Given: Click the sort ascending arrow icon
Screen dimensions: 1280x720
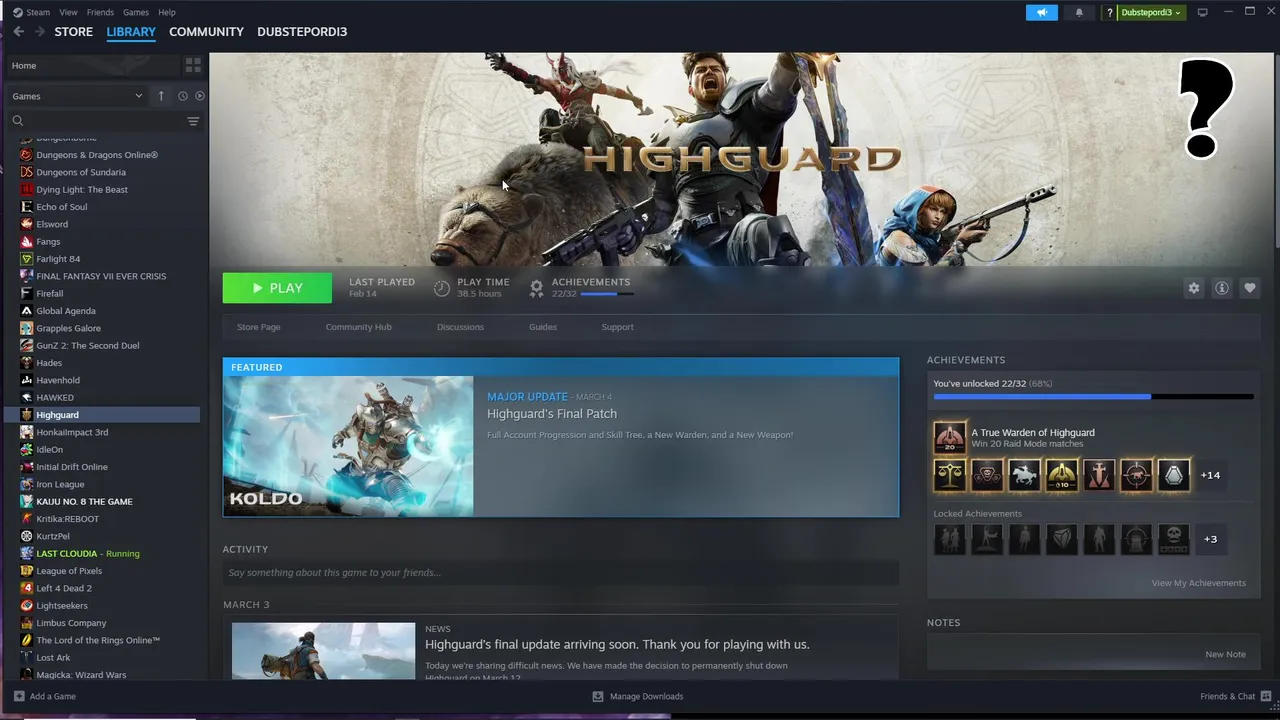Looking at the screenshot, I should click(161, 96).
